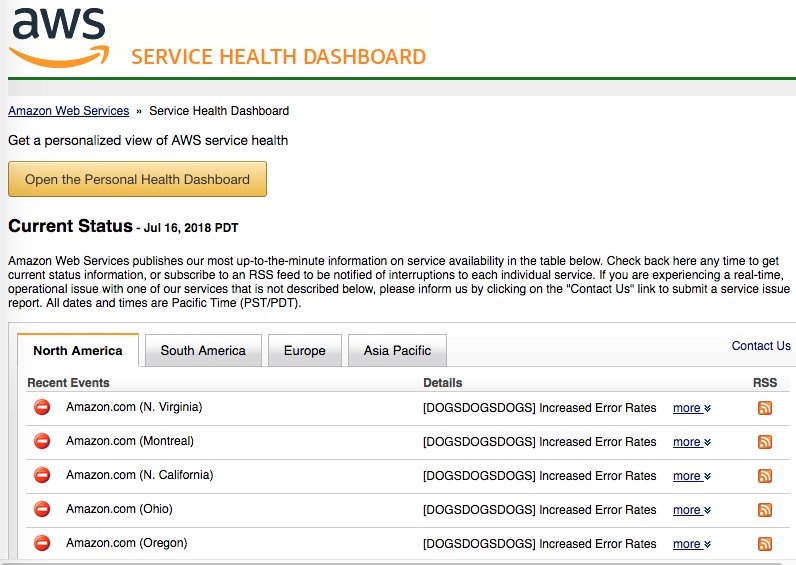Open RSS feed for Amazon.com (Ohio)
This screenshot has width=796, height=565.
765,510
